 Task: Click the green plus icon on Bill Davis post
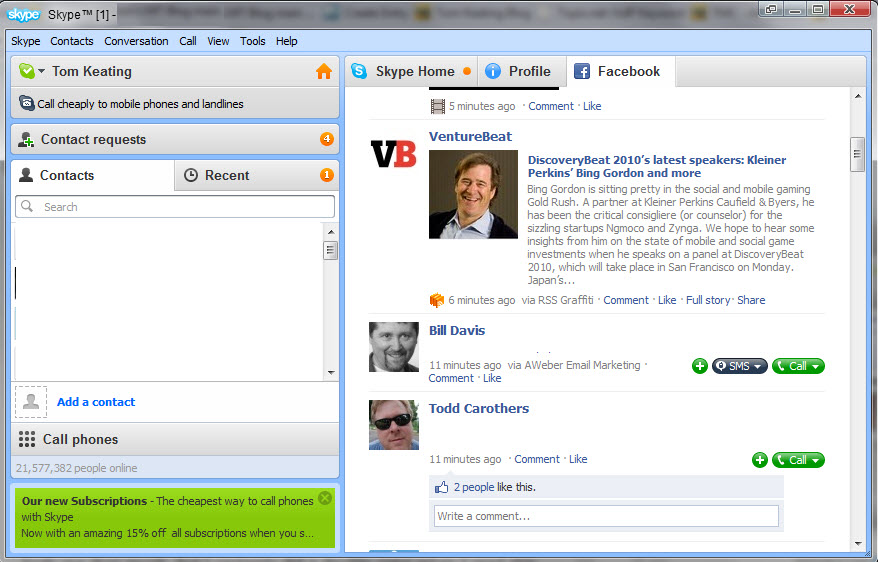700,366
